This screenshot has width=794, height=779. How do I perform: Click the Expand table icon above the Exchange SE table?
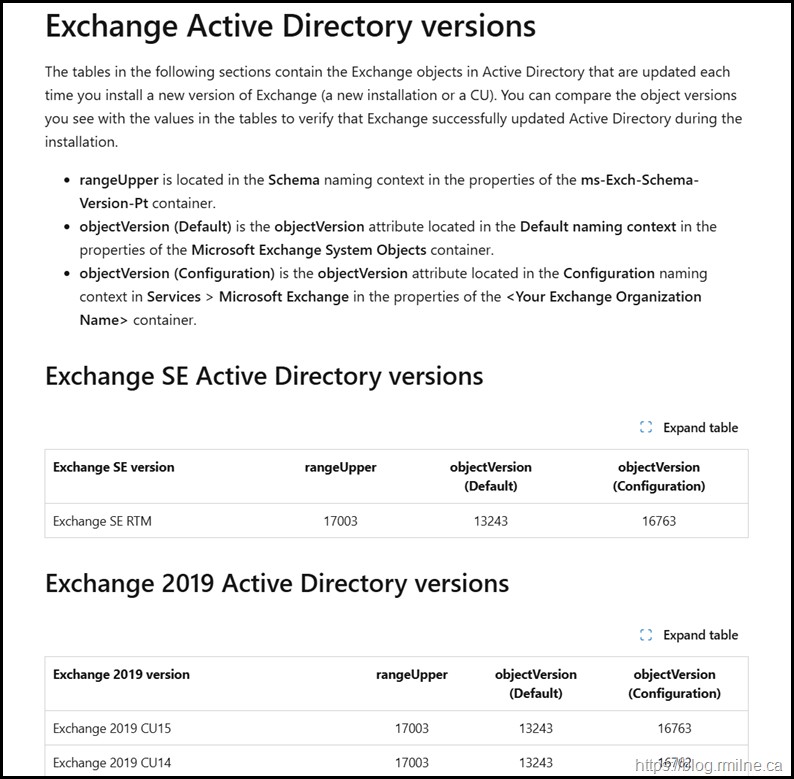(x=646, y=427)
